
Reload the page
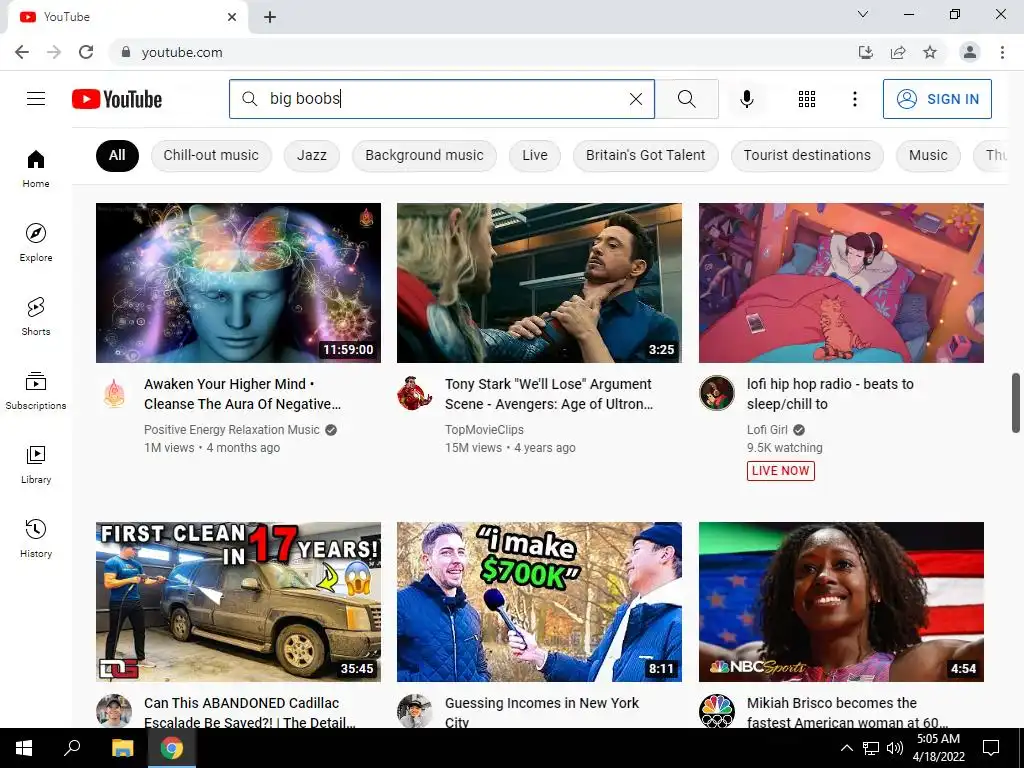click(x=86, y=52)
